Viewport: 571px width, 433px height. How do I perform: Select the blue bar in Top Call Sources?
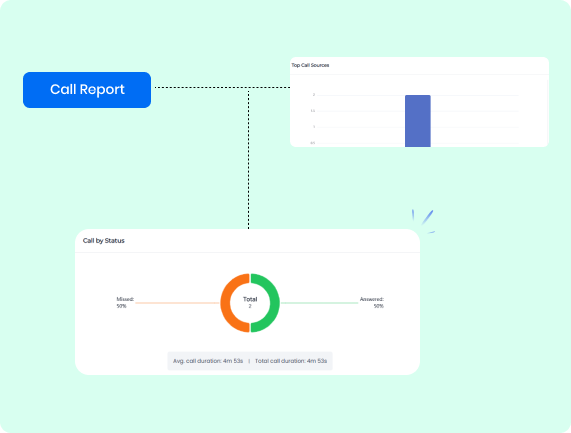(418, 121)
